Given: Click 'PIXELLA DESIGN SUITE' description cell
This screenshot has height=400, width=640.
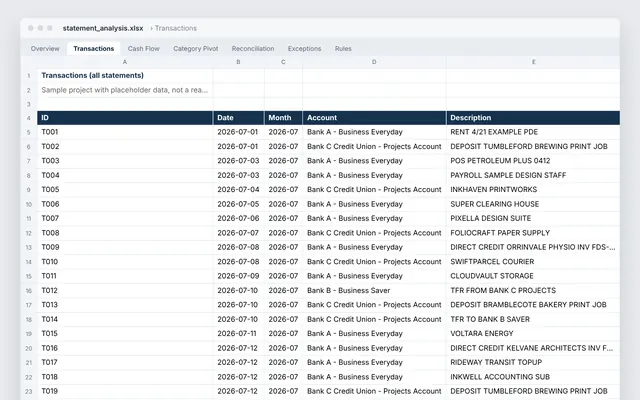Looking at the screenshot, I should point(533,218).
